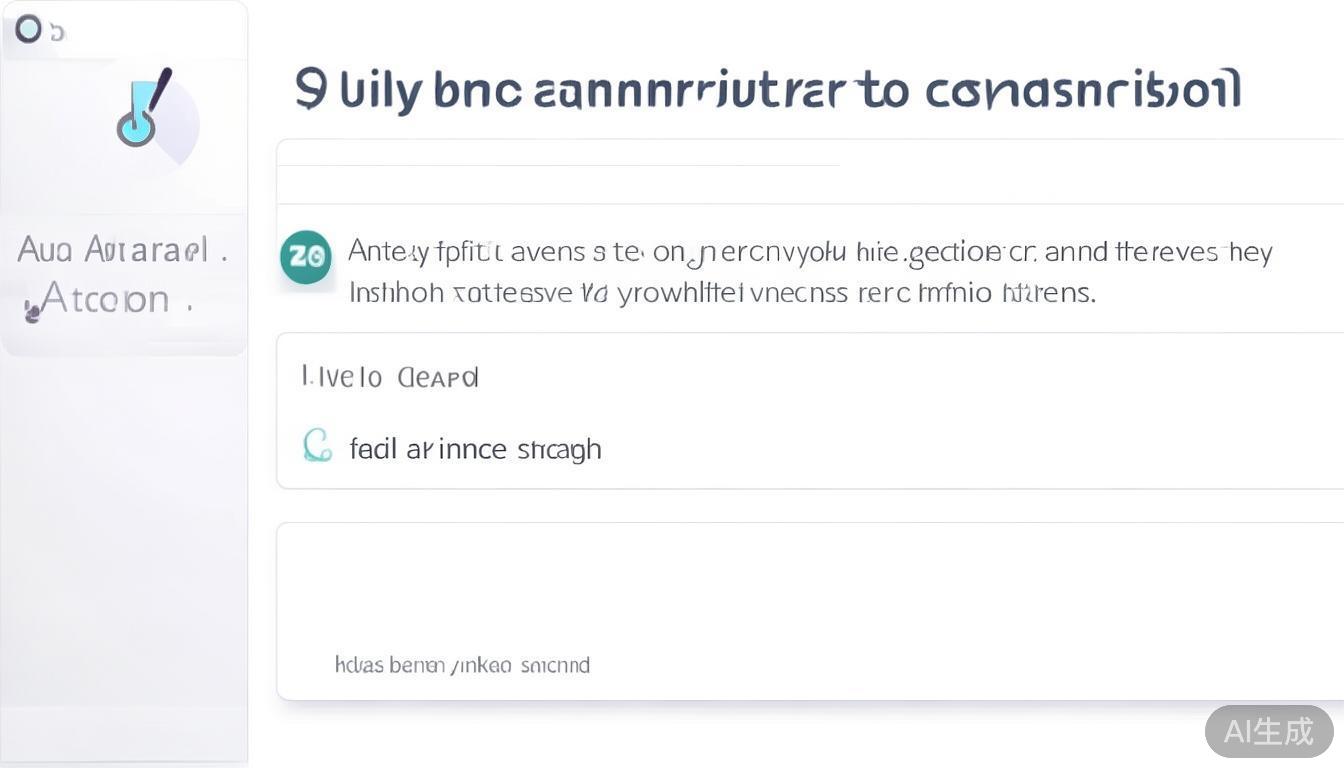This screenshot has width=1344, height=768.
Task: Click the hdas benen /inkao smcnnd text
Action: click(x=462, y=665)
